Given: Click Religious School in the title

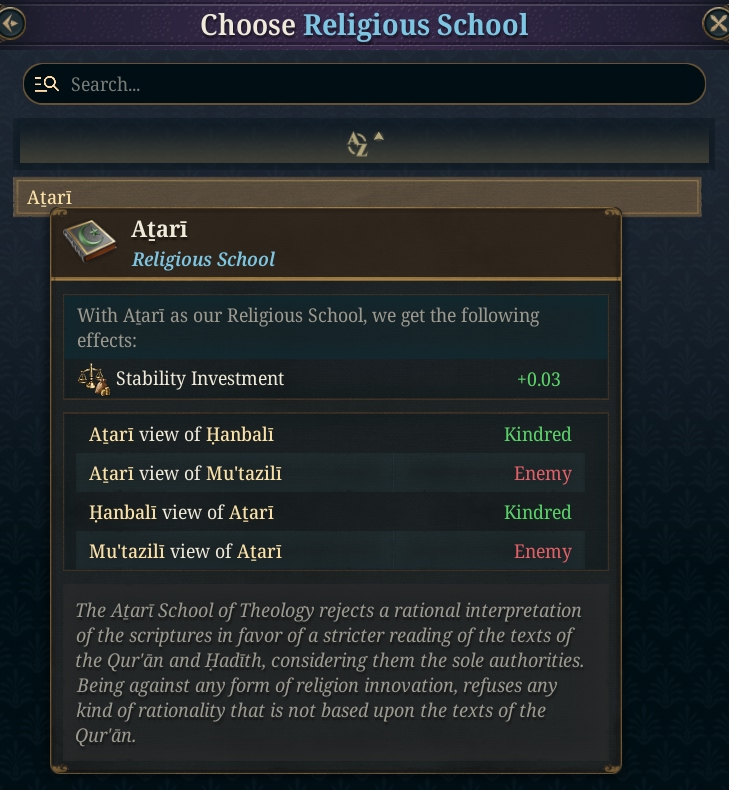Looking at the screenshot, I should click(416, 25).
